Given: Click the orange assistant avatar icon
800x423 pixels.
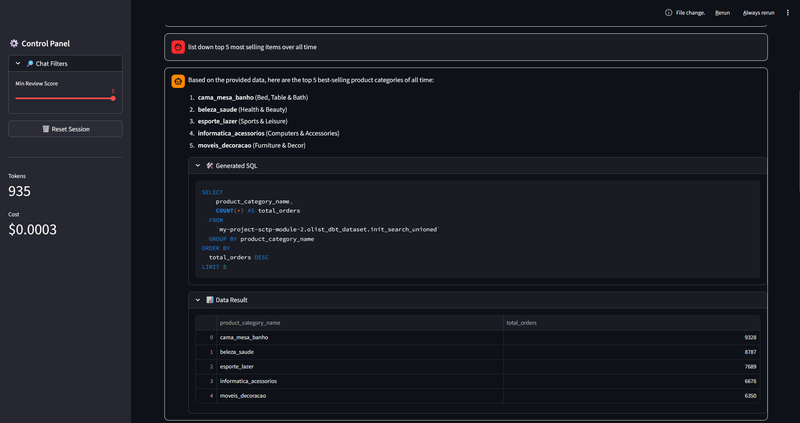Looking at the screenshot, I should (177, 80).
